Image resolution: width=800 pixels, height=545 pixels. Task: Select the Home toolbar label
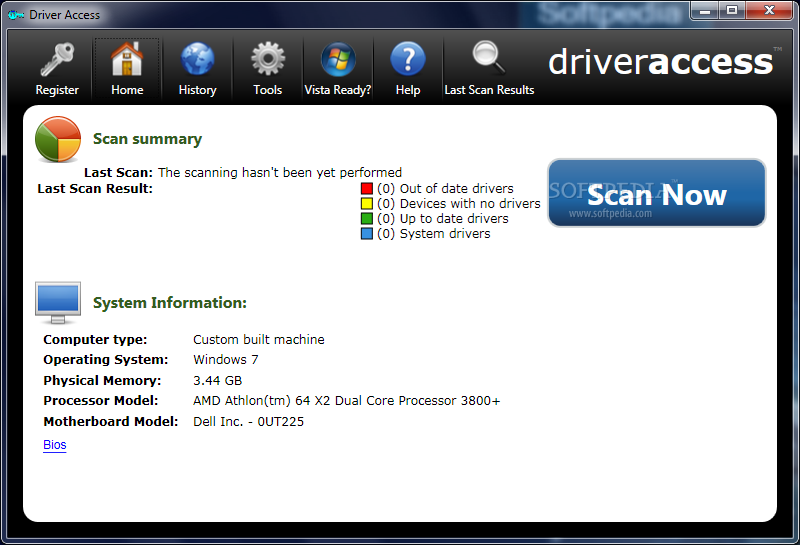(x=127, y=90)
